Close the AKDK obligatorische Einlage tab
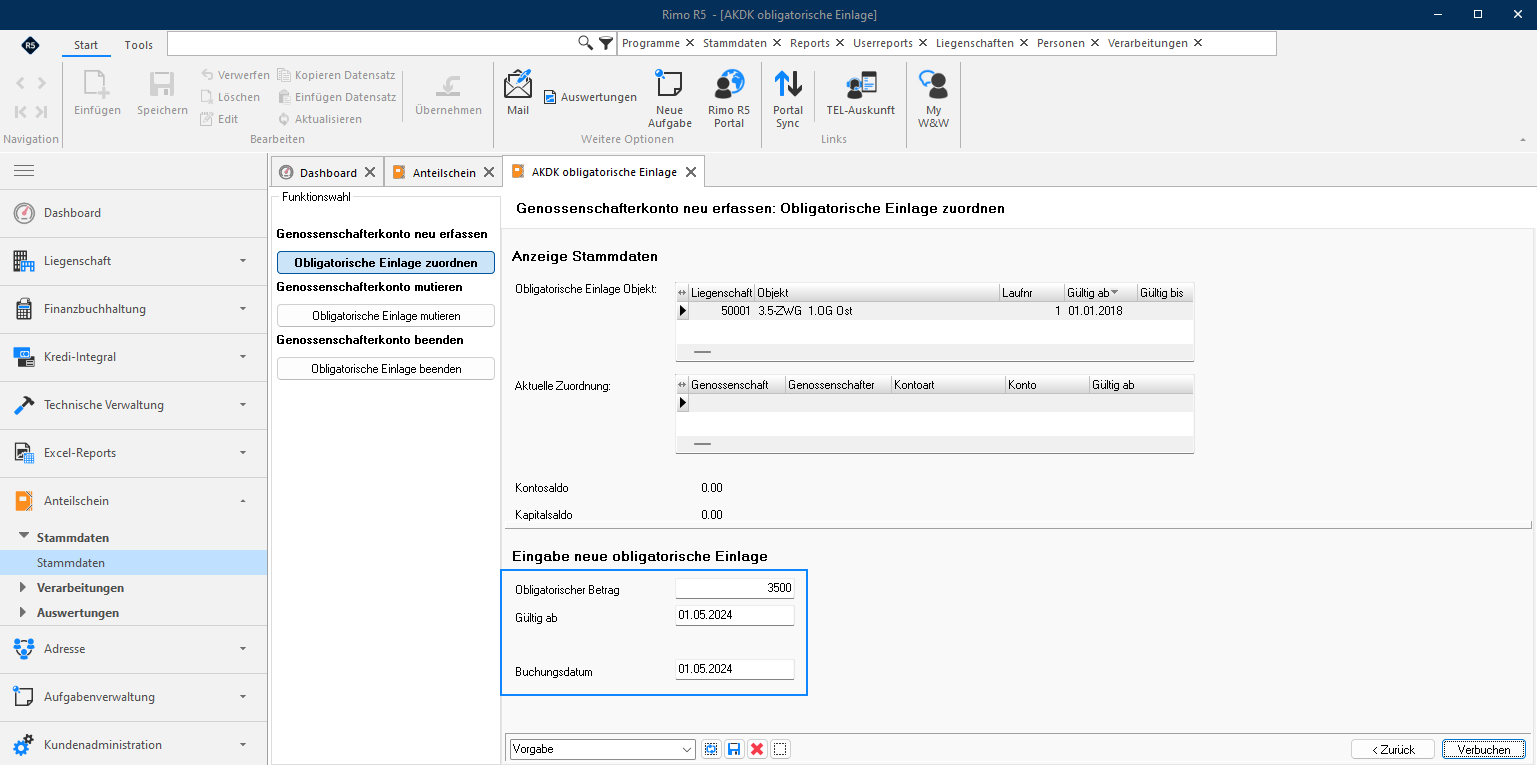1537x765 pixels. pyautogui.click(x=690, y=172)
